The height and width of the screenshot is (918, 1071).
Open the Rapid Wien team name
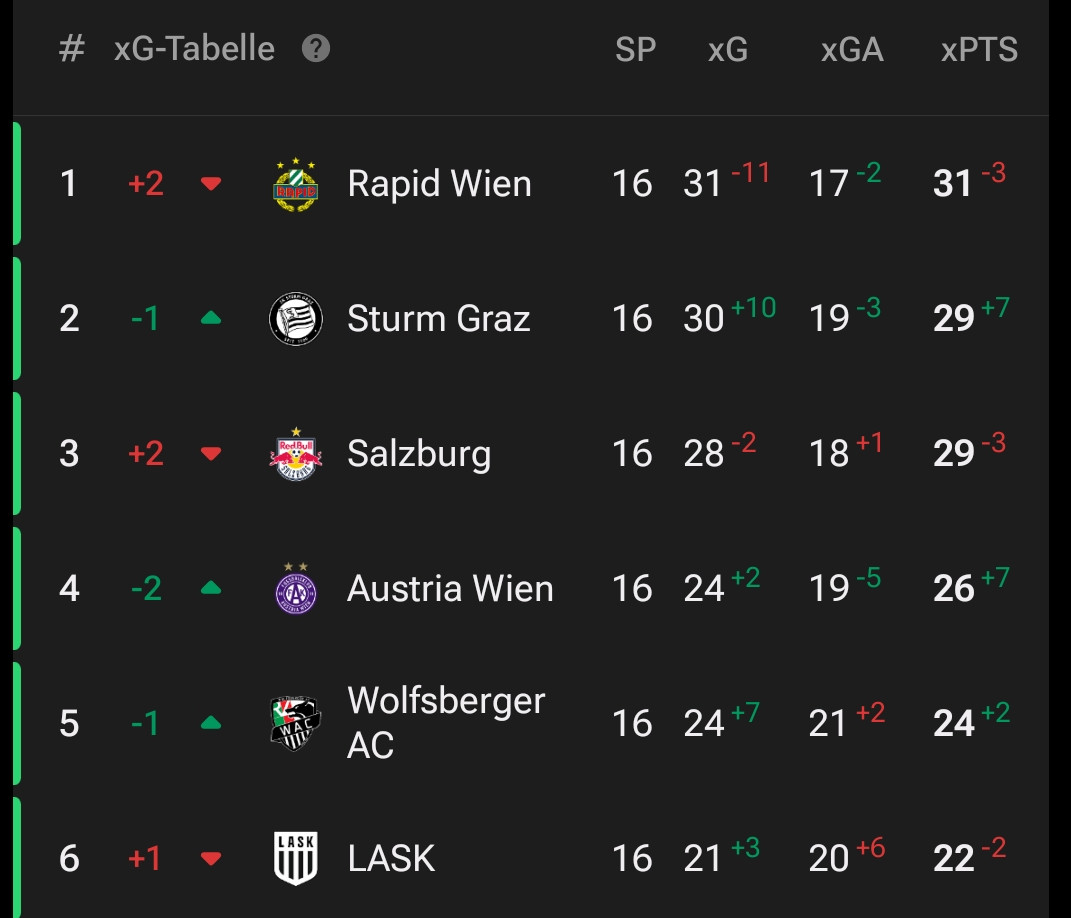tap(439, 184)
